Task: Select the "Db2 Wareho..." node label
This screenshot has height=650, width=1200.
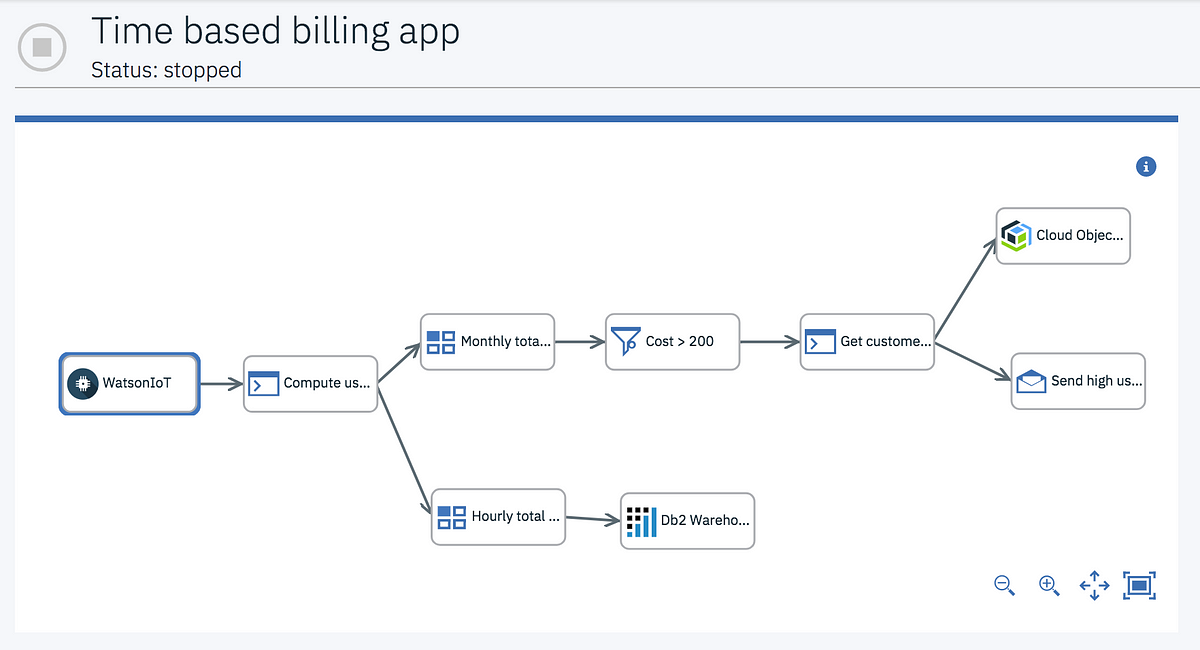Action: point(705,520)
